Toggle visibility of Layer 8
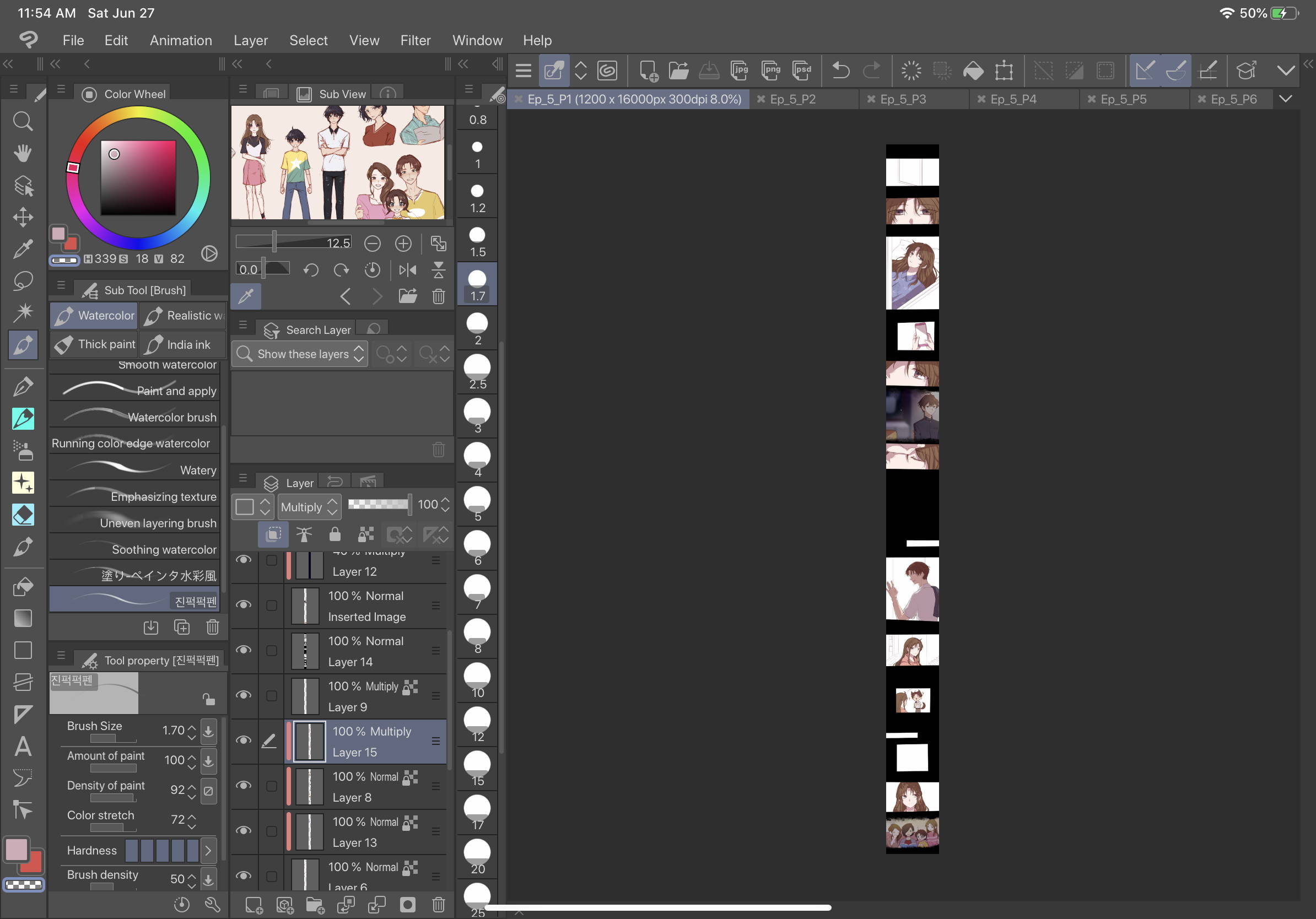The width and height of the screenshot is (1316, 919). tap(244, 786)
